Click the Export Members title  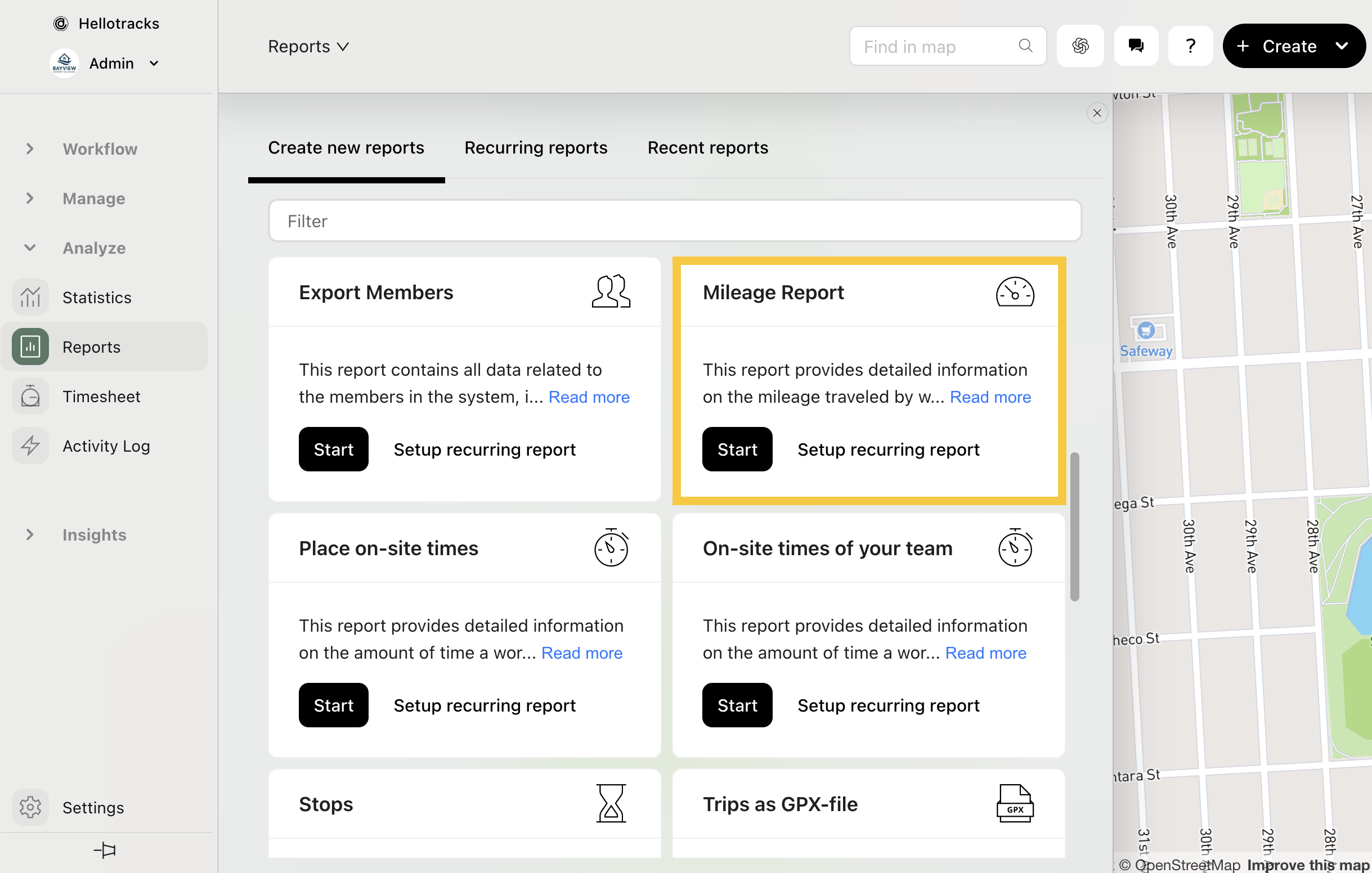376,292
